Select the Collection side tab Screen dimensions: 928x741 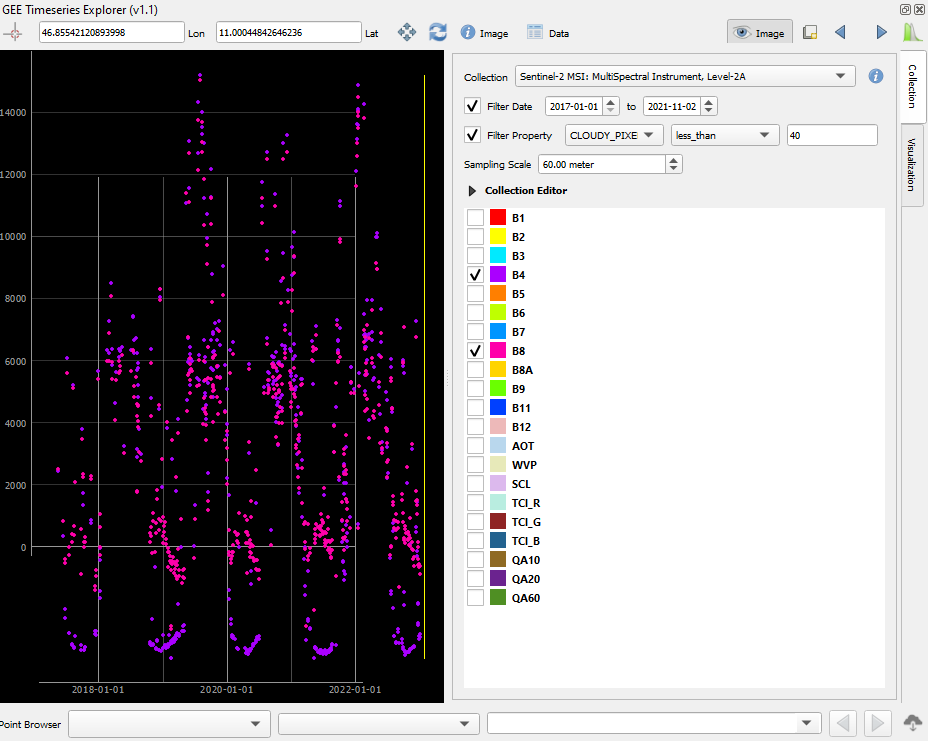912,86
